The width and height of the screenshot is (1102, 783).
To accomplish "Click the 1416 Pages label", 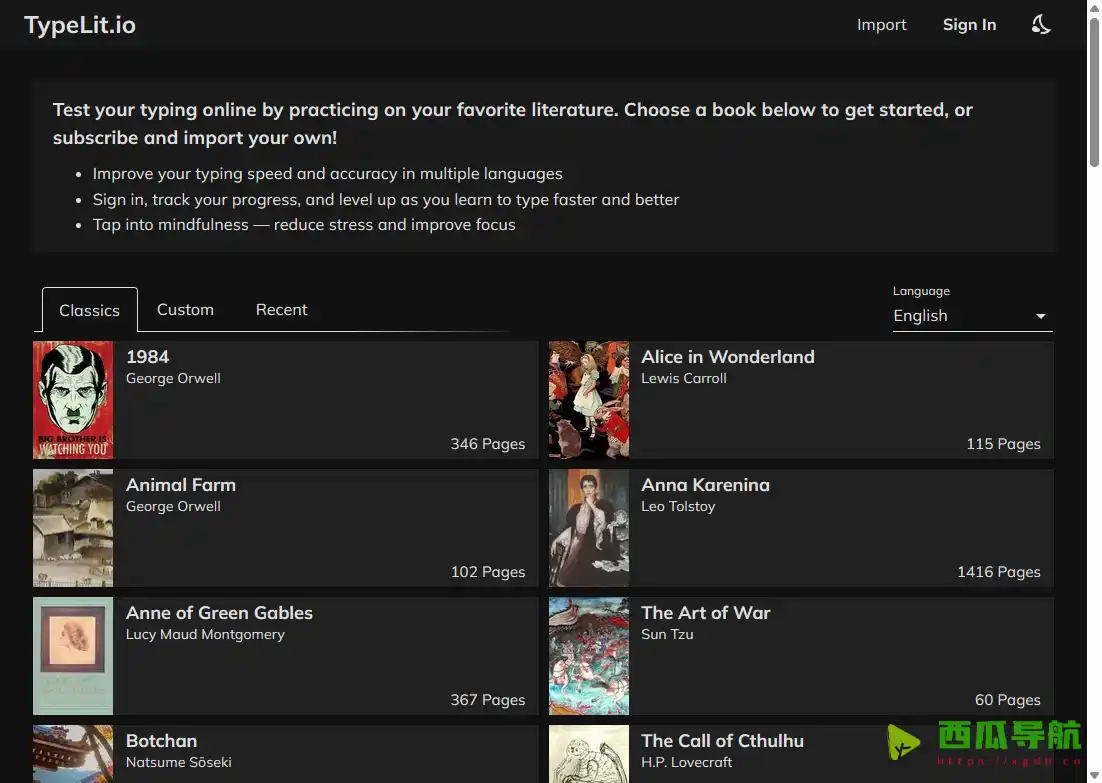I will coord(999,571).
